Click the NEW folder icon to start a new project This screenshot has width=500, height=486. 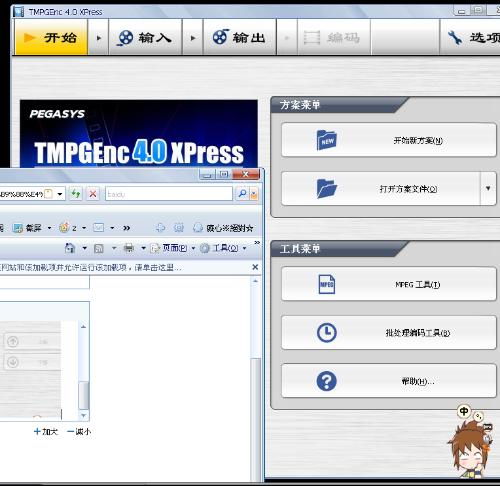326,140
